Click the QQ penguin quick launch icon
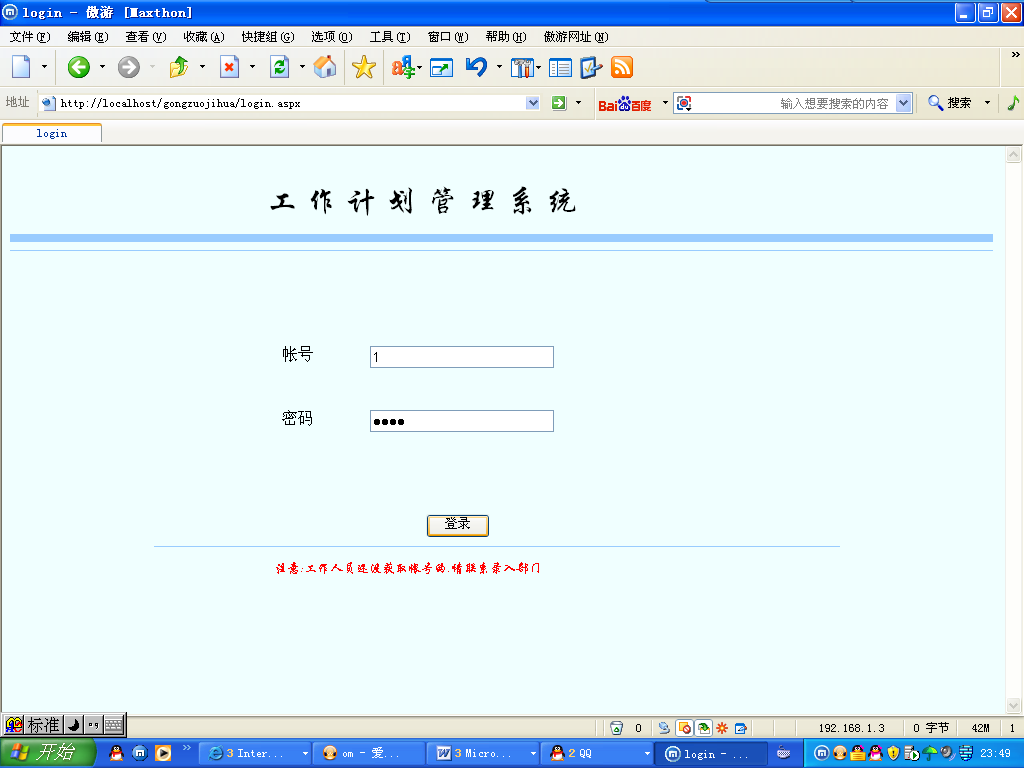Image resolution: width=1024 pixels, height=768 pixels. (116, 753)
